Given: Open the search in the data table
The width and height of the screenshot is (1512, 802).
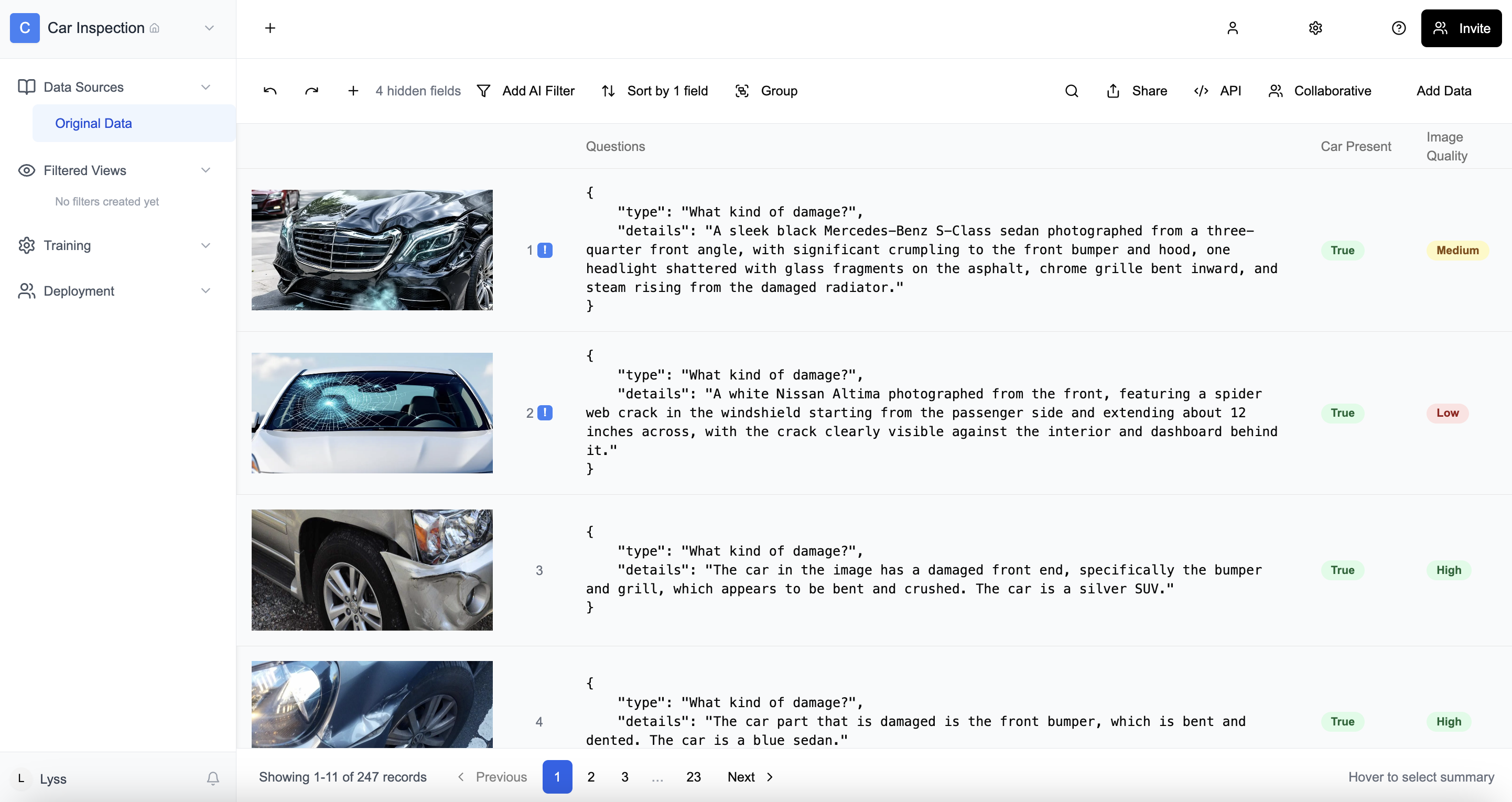Looking at the screenshot, I should click(x=1071, y=91).
